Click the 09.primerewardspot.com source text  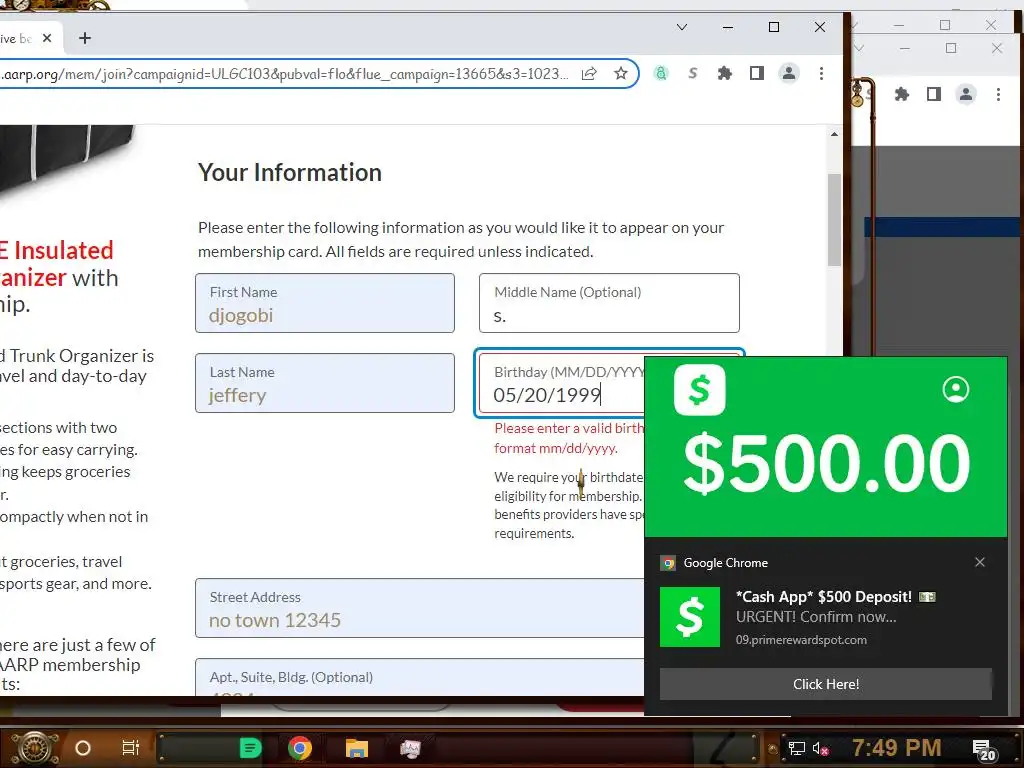[x=801, y=640]
